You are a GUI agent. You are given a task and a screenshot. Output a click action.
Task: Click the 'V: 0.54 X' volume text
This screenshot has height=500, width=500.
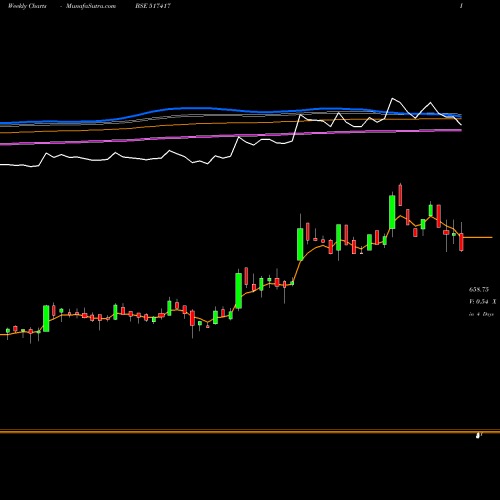pos(483,302)
